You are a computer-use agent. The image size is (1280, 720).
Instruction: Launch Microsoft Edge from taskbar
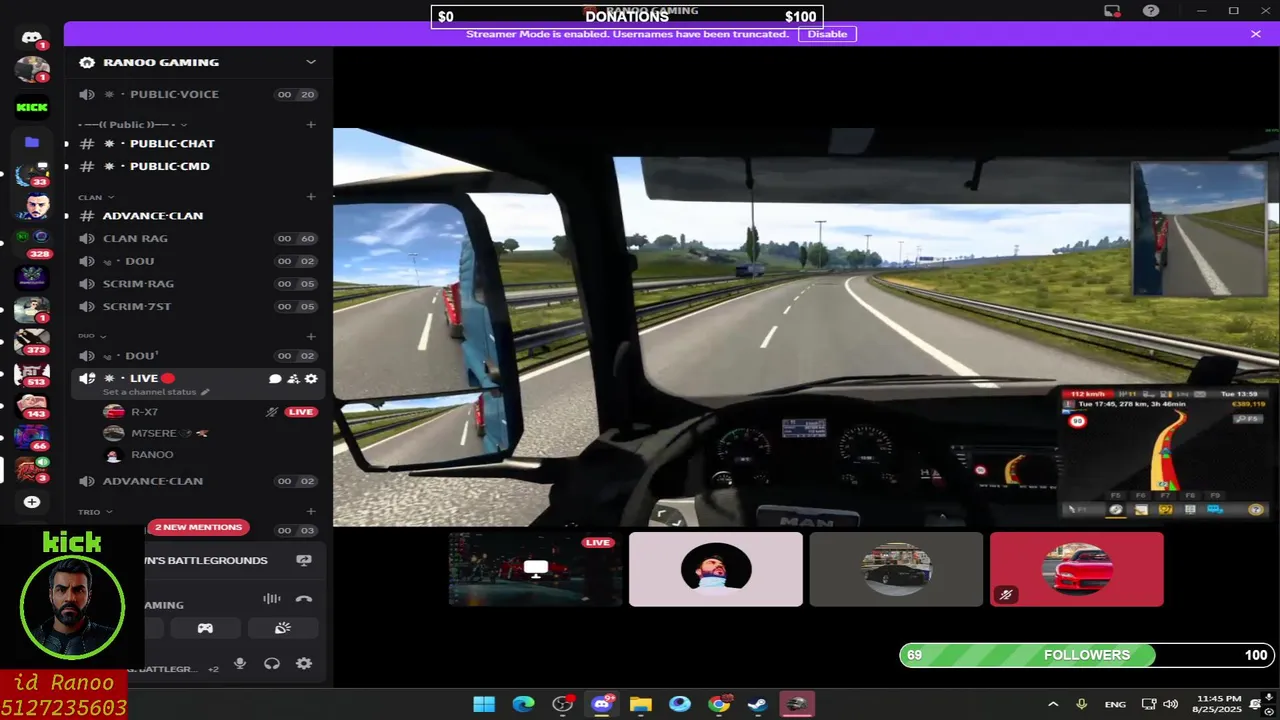click(x=523, y=704)
